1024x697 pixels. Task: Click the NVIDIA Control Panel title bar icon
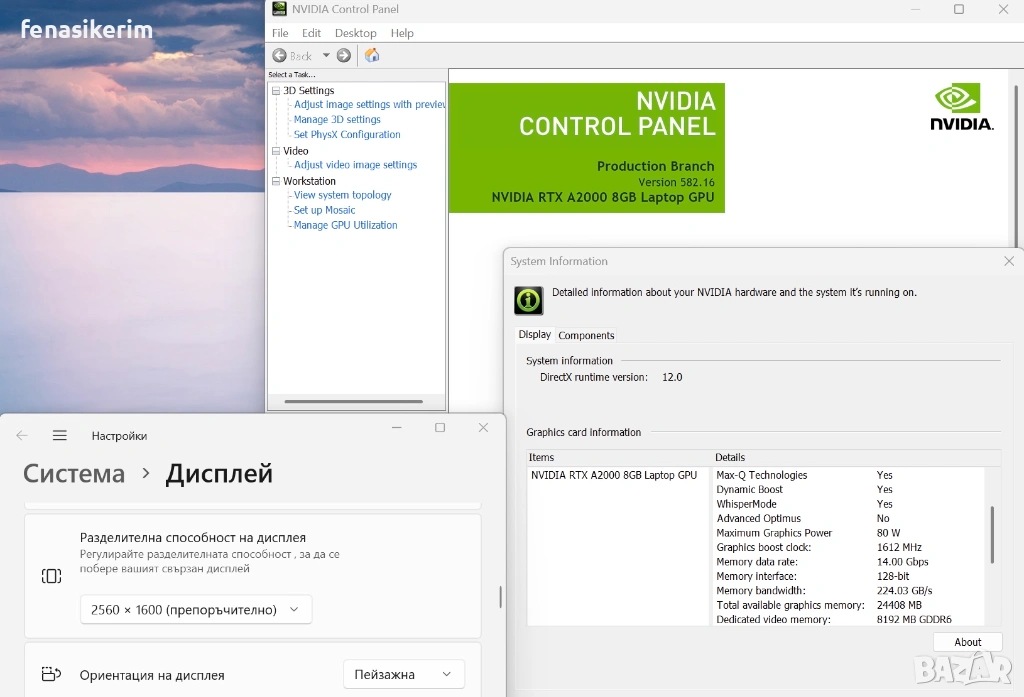279,9
